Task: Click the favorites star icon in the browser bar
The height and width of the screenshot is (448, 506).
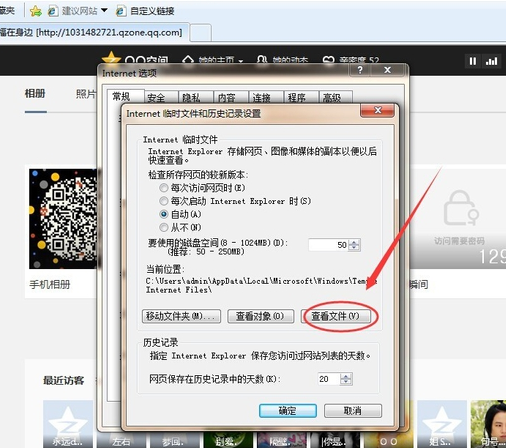Action: 36,11
